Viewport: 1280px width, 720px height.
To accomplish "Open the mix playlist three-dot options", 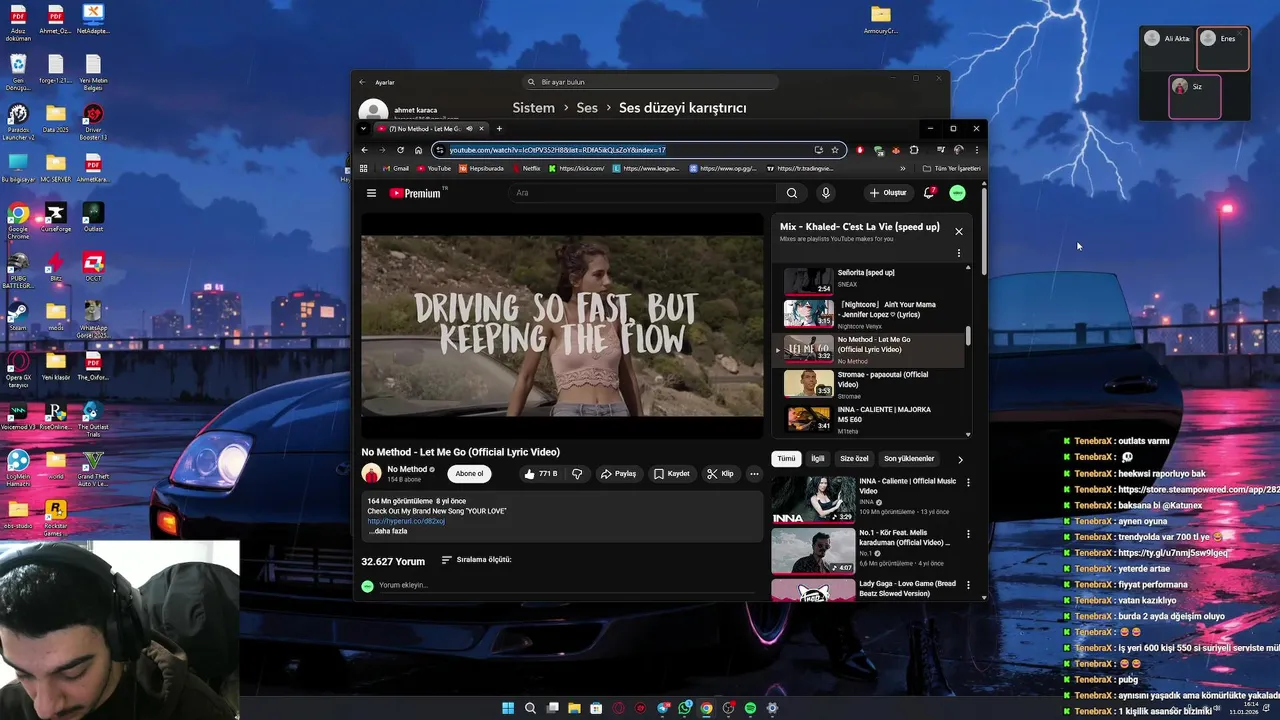I will pos(959,253).
